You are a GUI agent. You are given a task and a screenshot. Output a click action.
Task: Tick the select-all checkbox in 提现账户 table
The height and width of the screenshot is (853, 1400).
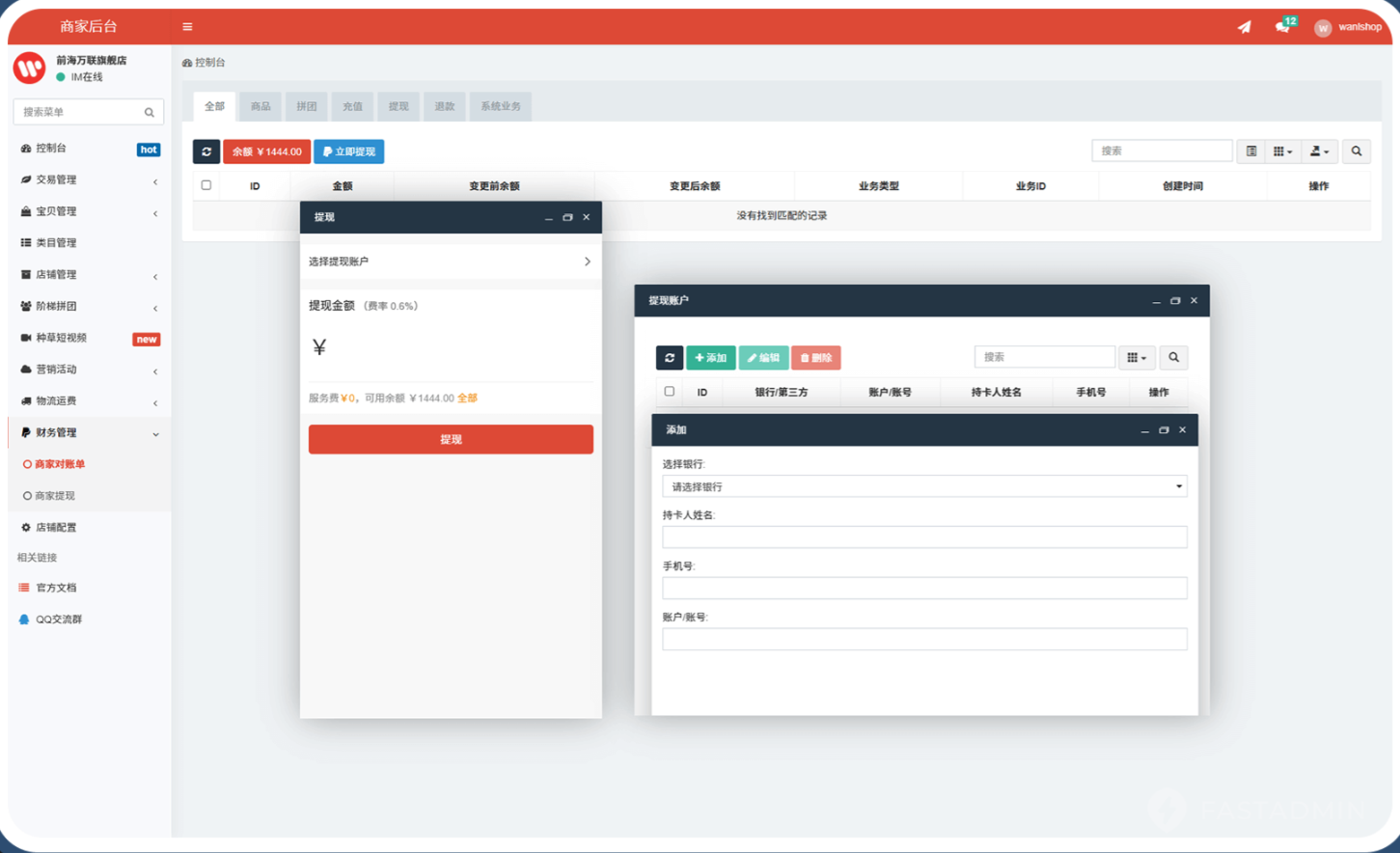point(670,392)
